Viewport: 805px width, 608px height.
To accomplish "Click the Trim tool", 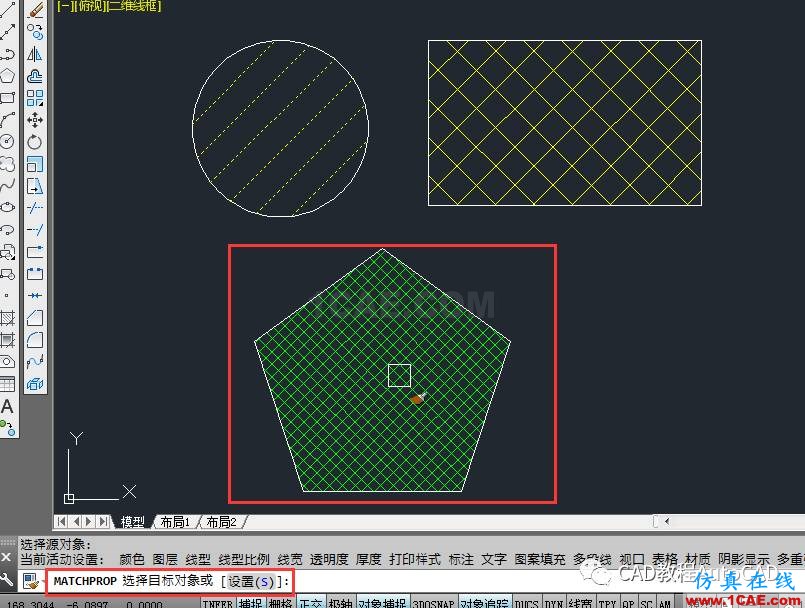I will 35,207.
